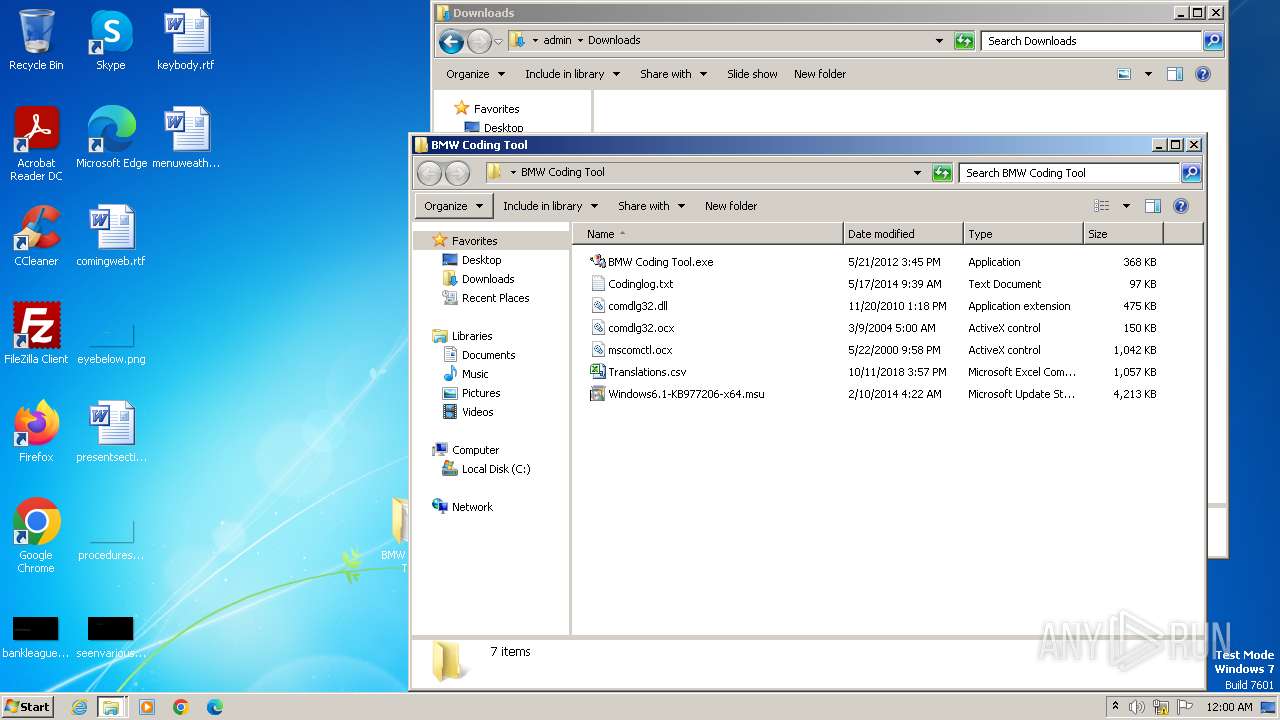Click Search Downloads input field
1280x720 pixels.
1091,41
